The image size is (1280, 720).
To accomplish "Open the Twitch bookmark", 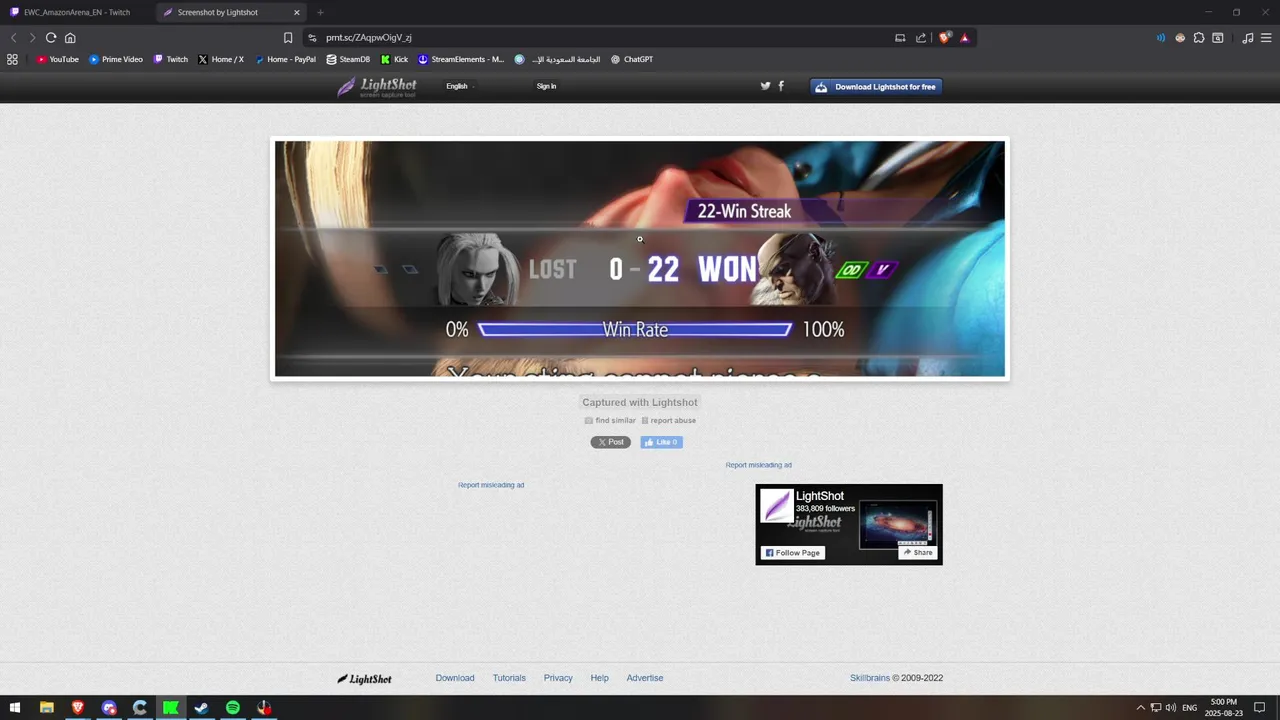I will [x=170, y=59].
